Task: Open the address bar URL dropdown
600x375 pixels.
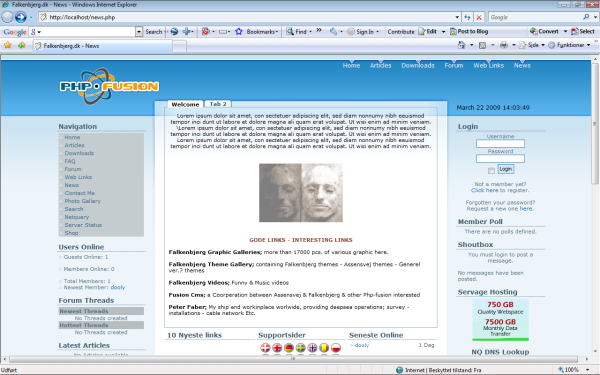Action: click(457, 17)
